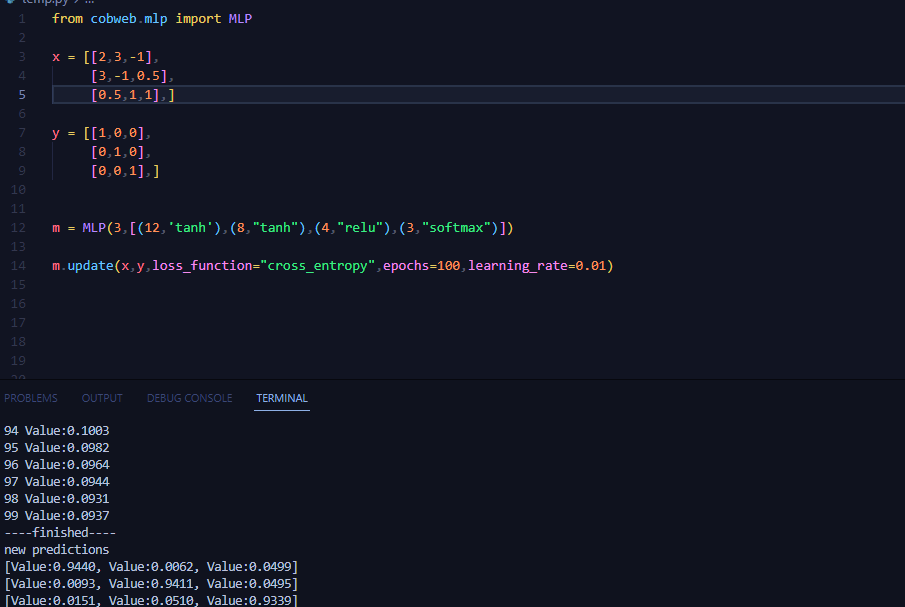Click inside the [0,0,1] label row

[x=117, y=171]
